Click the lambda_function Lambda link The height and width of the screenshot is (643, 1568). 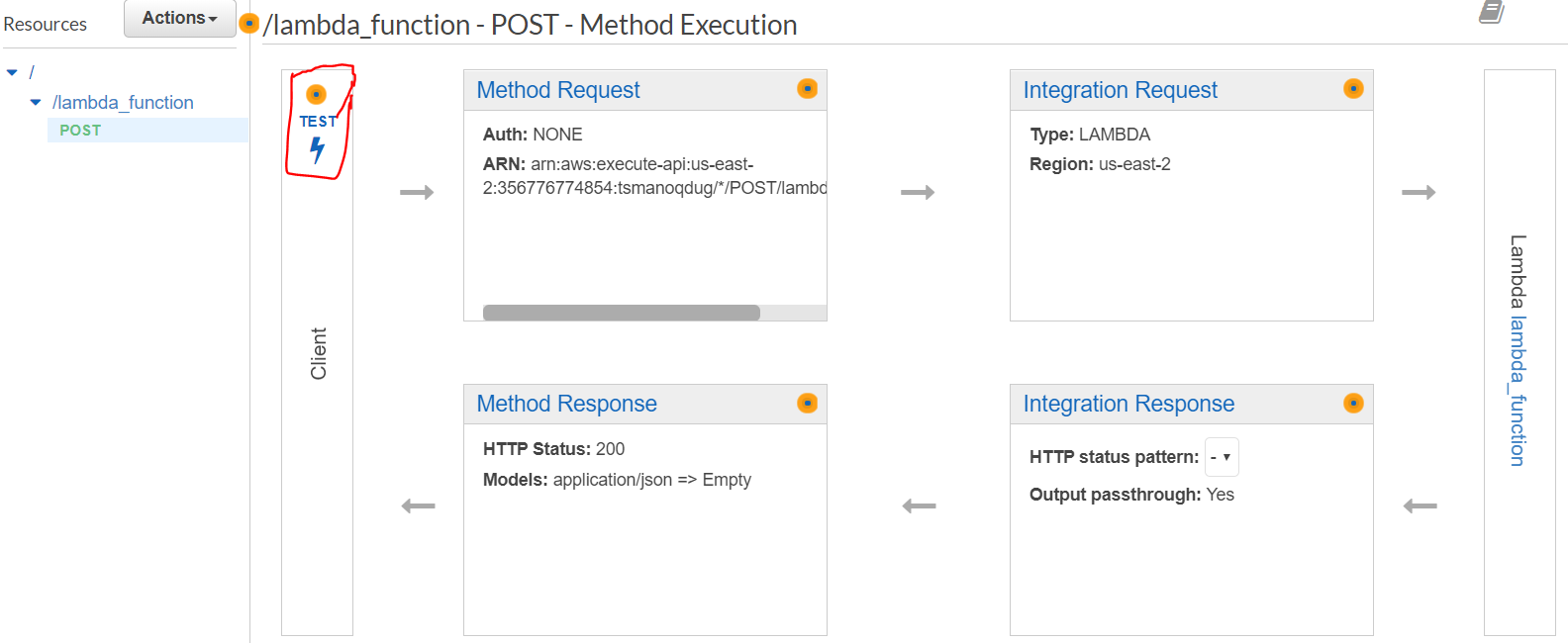pyautogui.click(x=1518, y=391)
